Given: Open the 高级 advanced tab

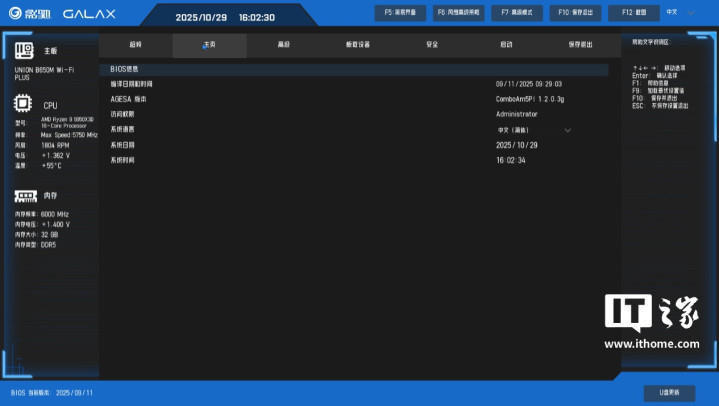Looking at the screenshot, I should coord(284,44).
